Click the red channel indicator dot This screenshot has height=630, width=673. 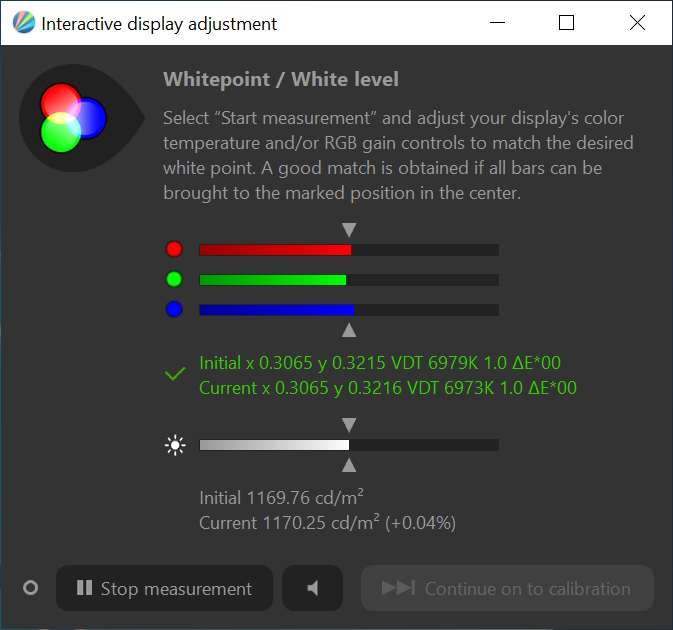click(x=174, y=250)
